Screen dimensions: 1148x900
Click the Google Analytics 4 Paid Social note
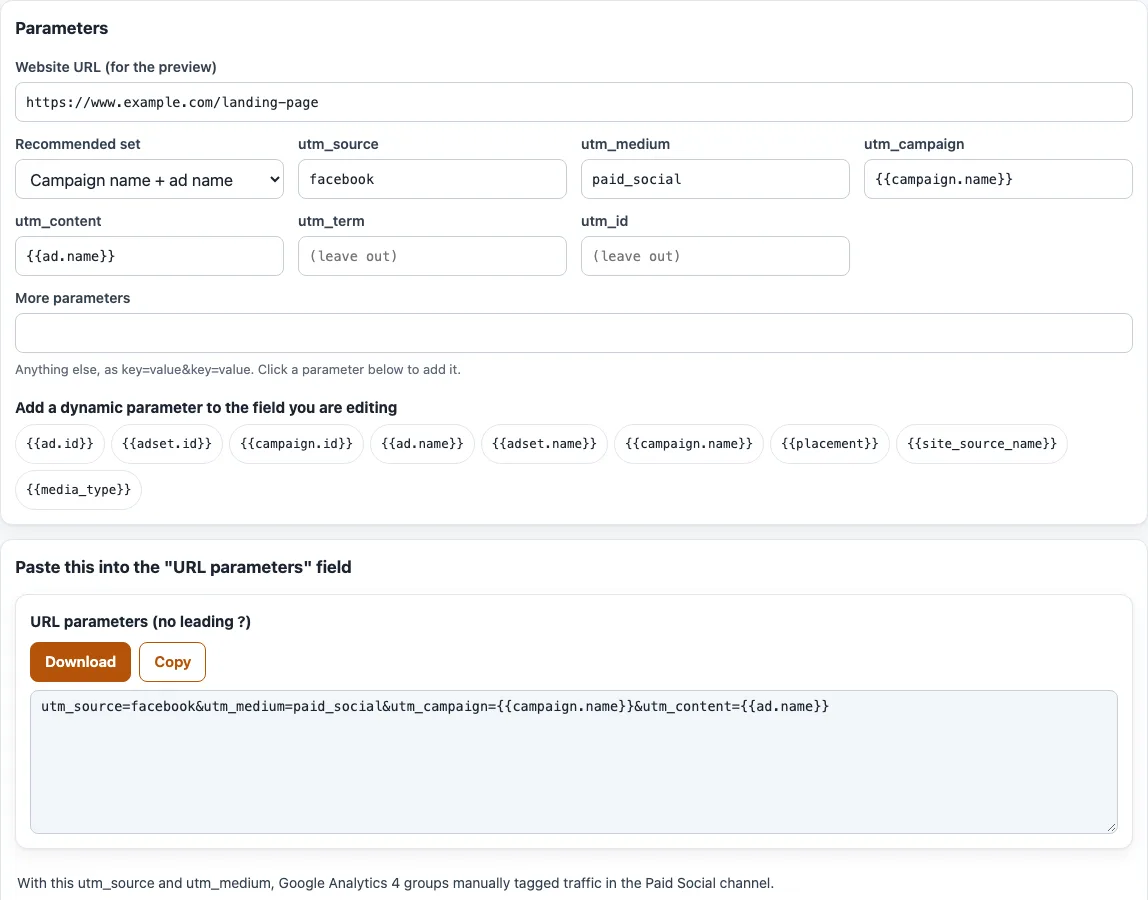pyautogui.click(x=395, y=883)
